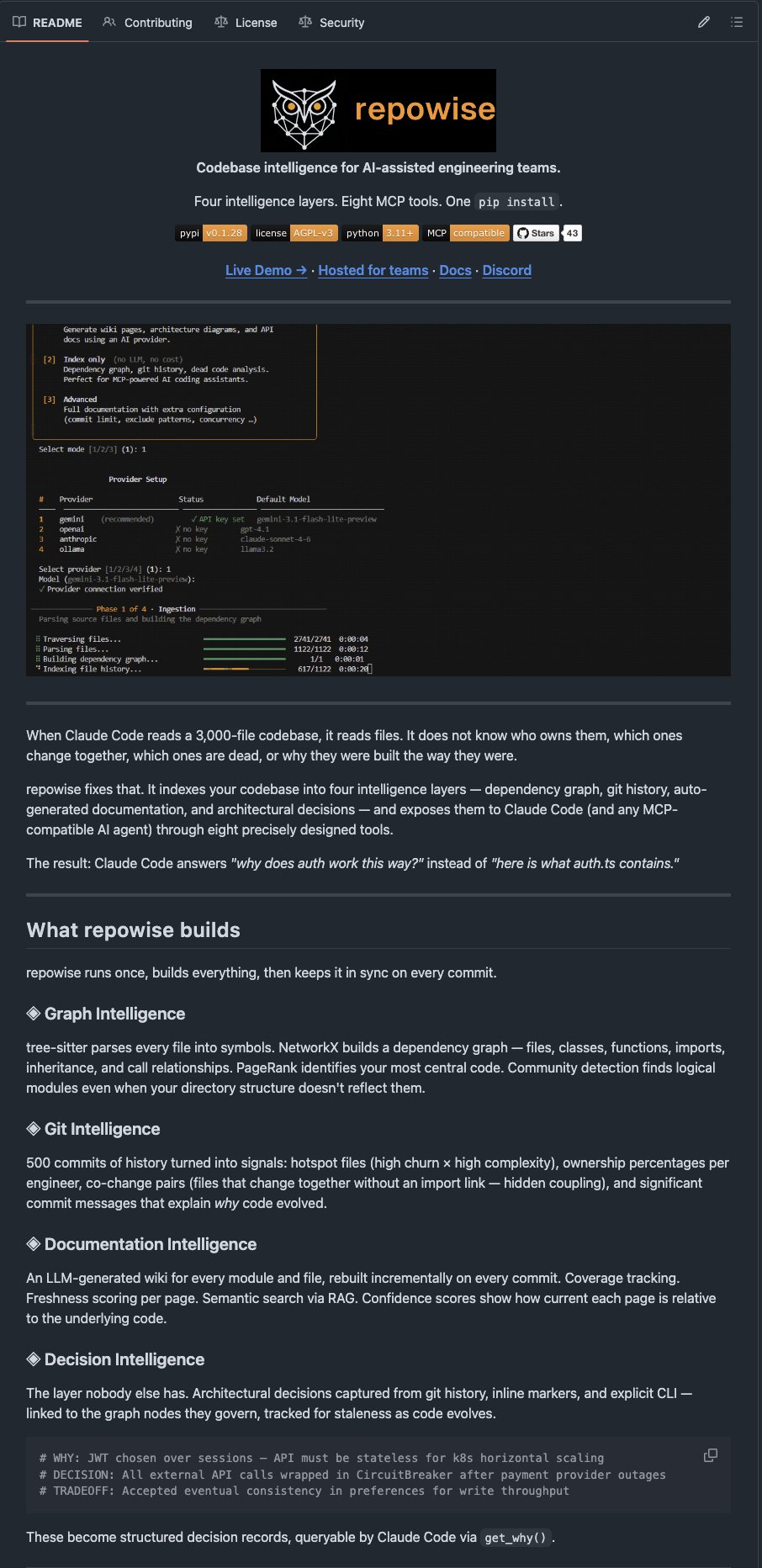Copy the code block with copy icon

tap(711, 1455)
